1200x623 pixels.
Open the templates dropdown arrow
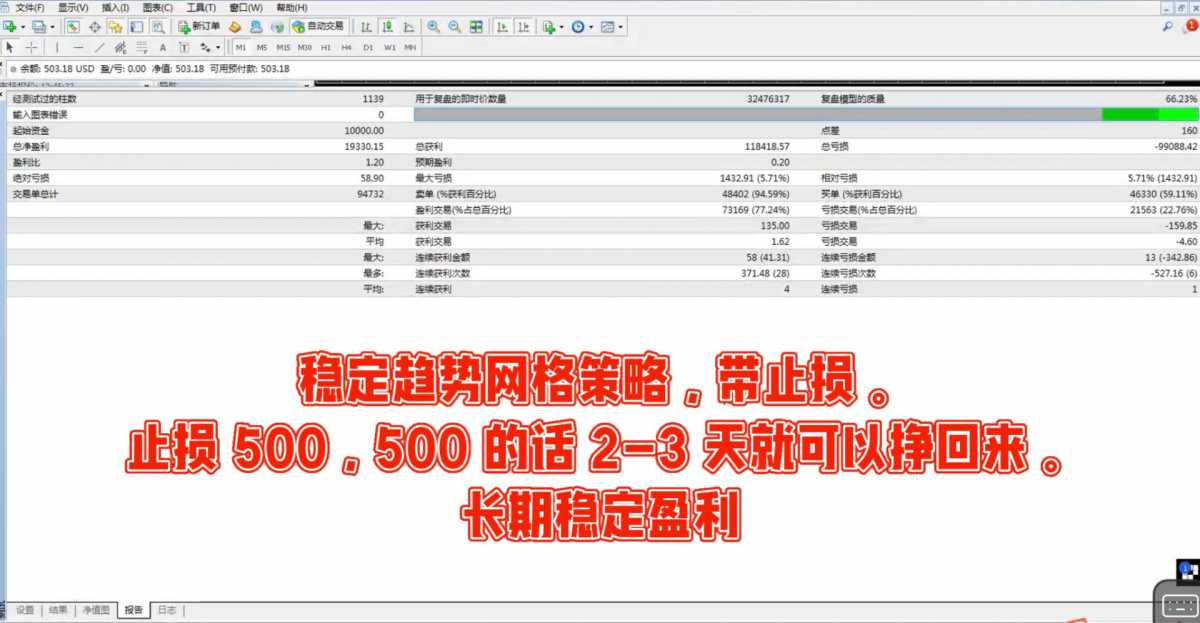620,27
